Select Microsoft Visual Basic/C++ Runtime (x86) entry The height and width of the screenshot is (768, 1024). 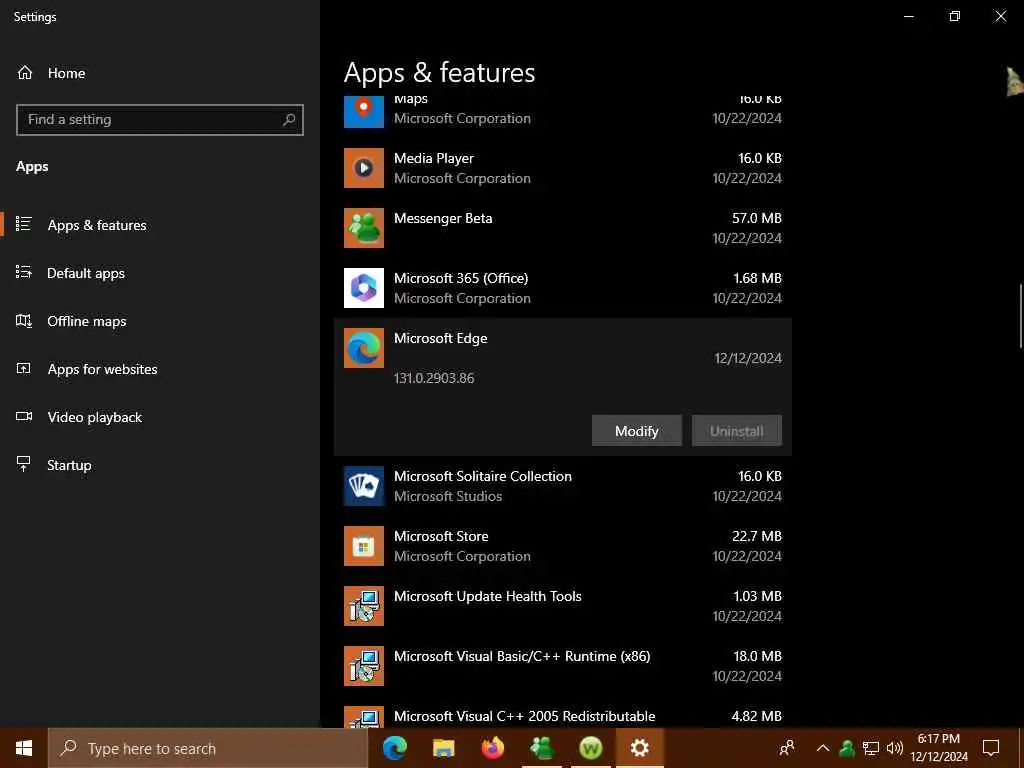522,656
